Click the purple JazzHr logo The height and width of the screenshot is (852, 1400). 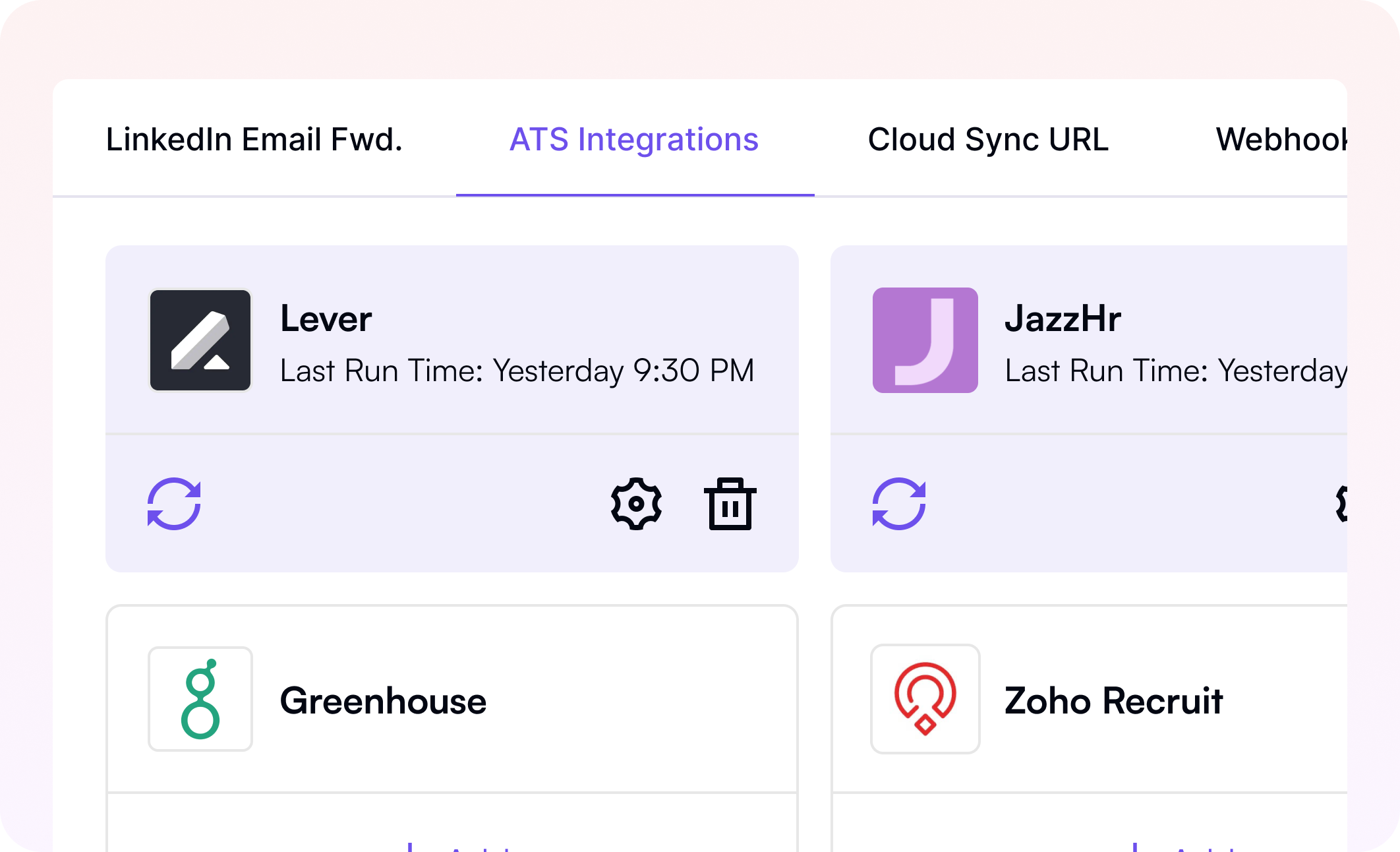[x=925, y=340]
